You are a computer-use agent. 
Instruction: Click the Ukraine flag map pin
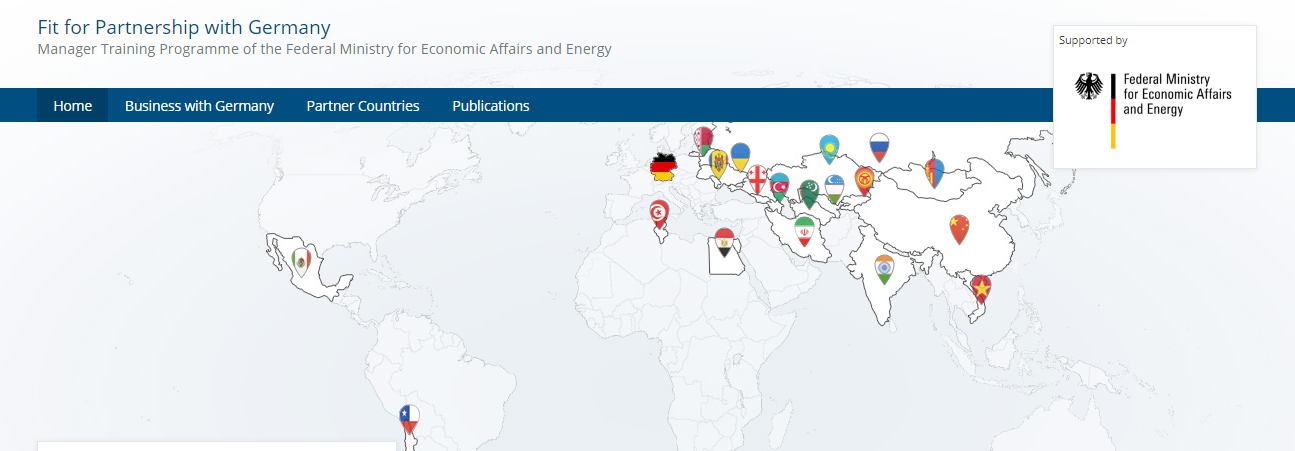(741, 155)
